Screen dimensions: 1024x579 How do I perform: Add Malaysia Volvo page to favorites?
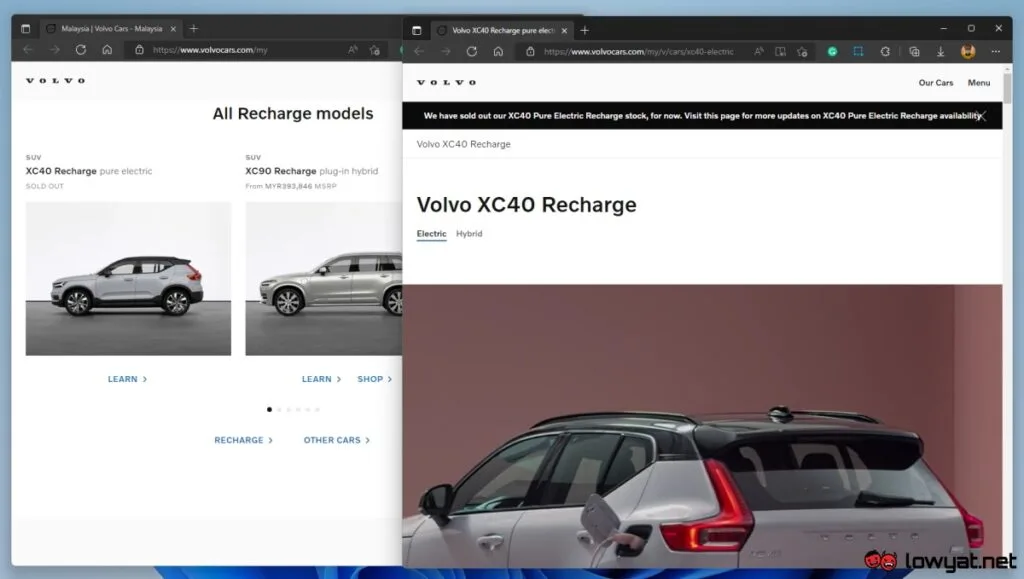click(375, 50)
